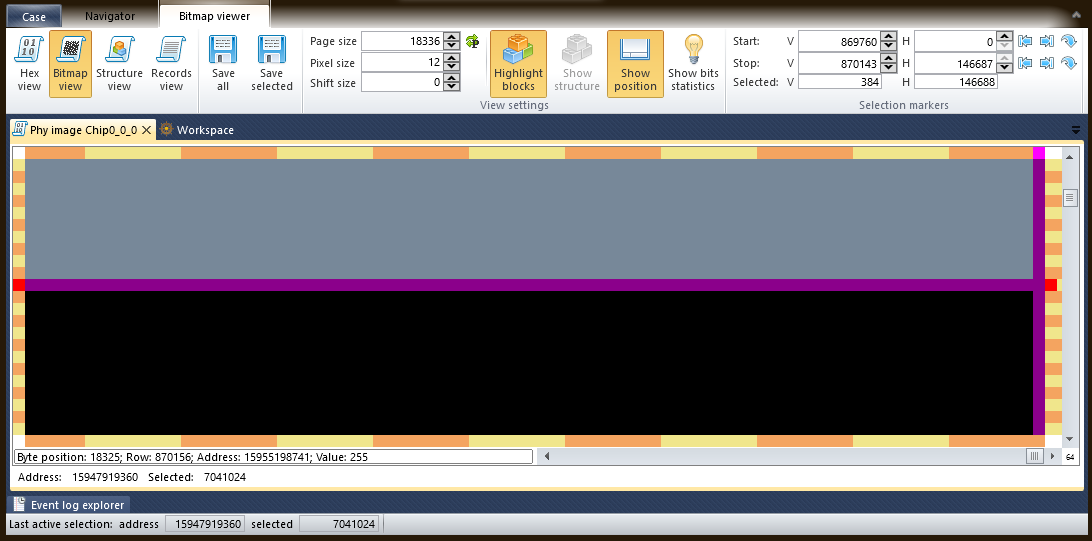The width and height of the screenshot is (1092, 541).
Task: Toggle the Show position option
Action: coord(635,64)
